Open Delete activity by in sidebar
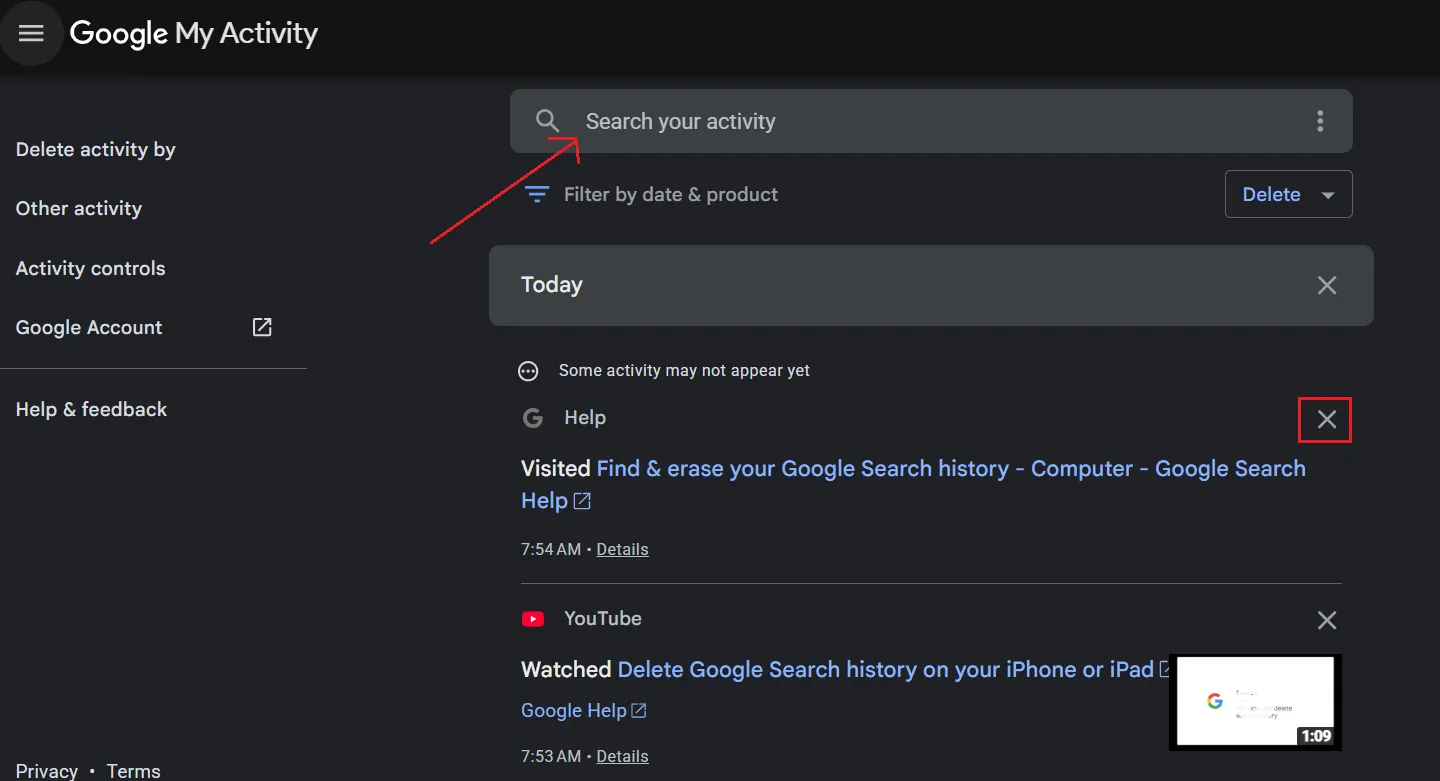The height and width of the screenshot is (781, 1440). pyautogui.click(x=96, y=149)
